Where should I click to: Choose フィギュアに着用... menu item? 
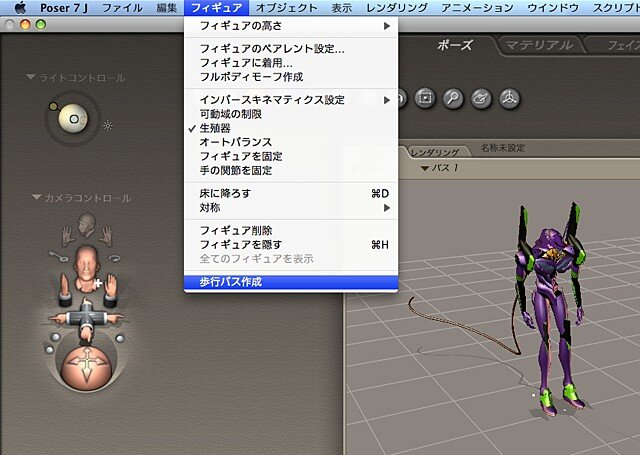pyautogui.click(x=291, y=63)
